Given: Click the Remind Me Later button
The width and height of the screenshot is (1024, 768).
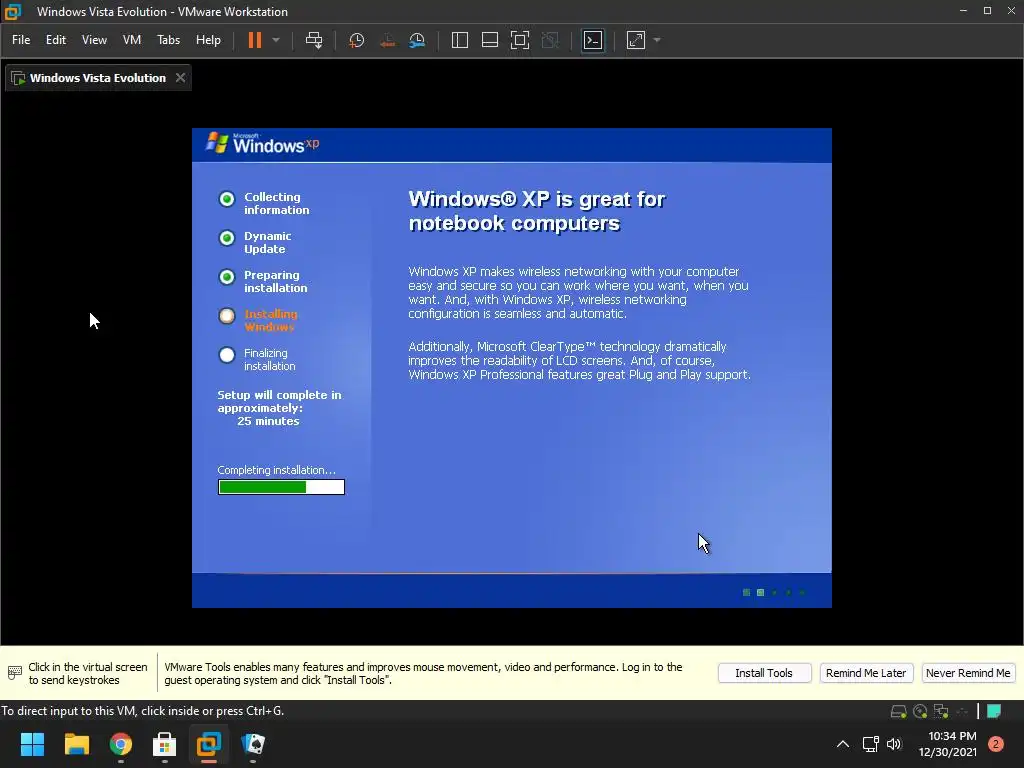Looking at the screenshot, I should [866, 673].
